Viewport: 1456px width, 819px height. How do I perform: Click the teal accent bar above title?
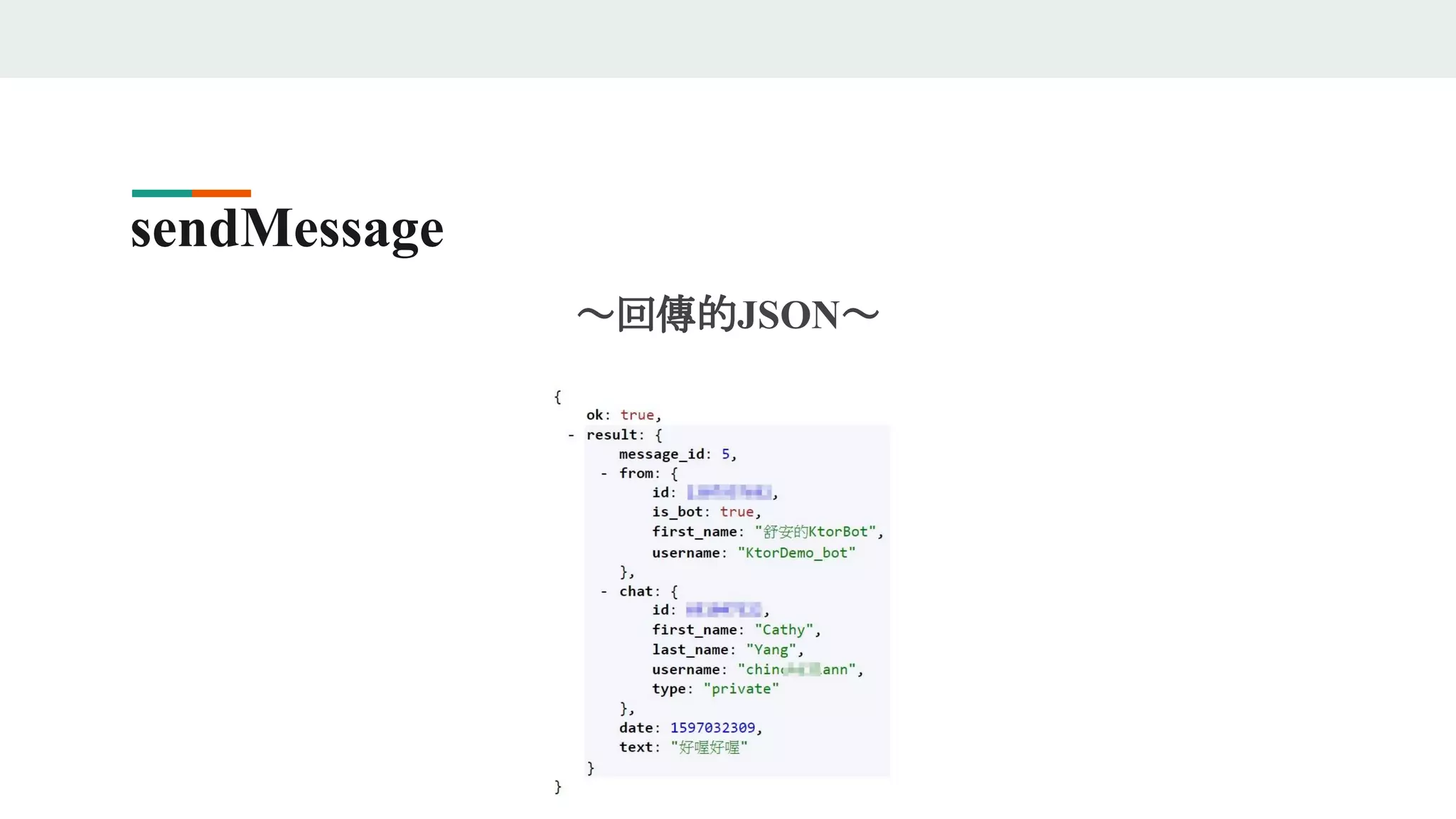pos(161,193)
